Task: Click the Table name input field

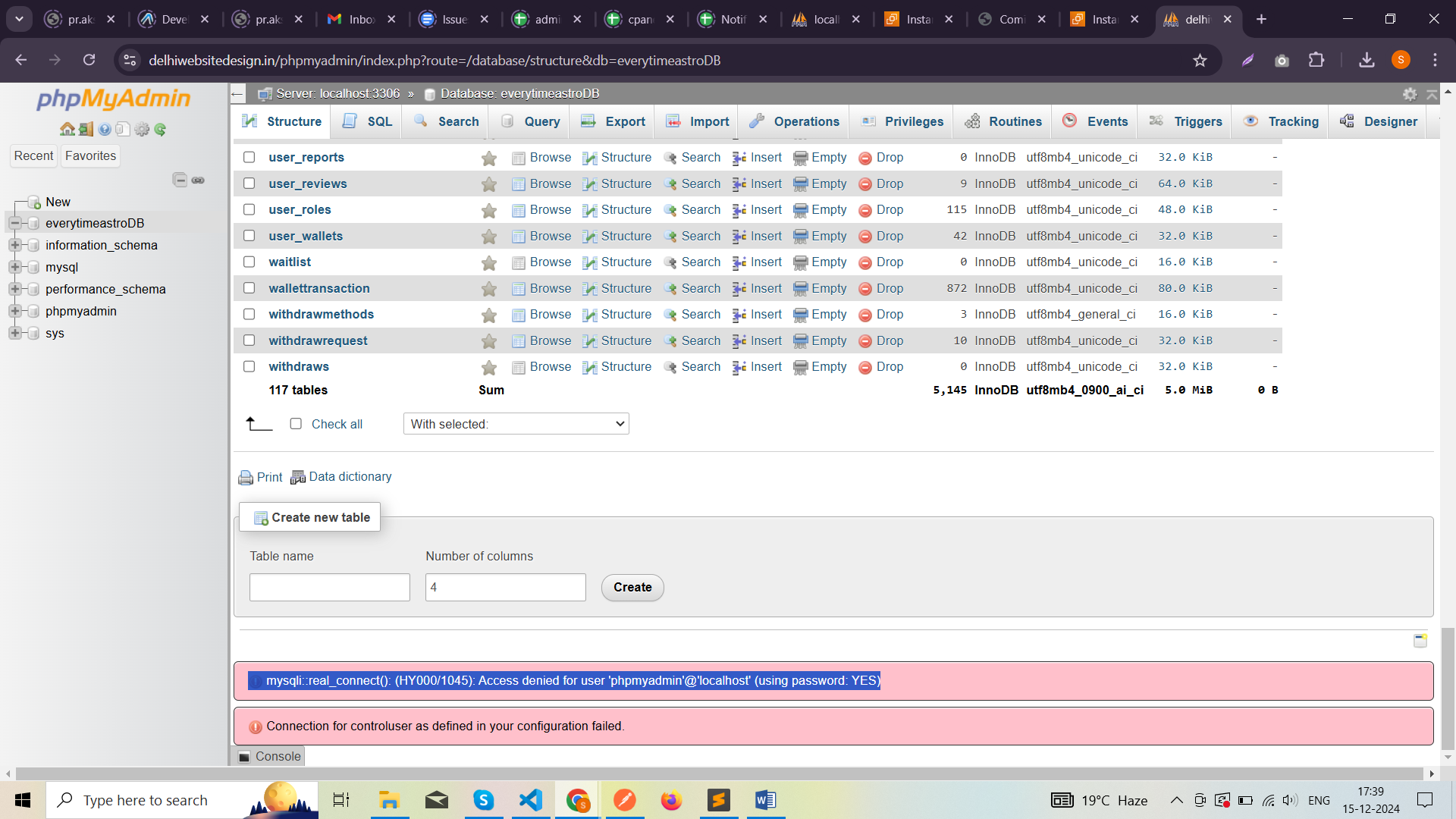Action: click(329, 588)
